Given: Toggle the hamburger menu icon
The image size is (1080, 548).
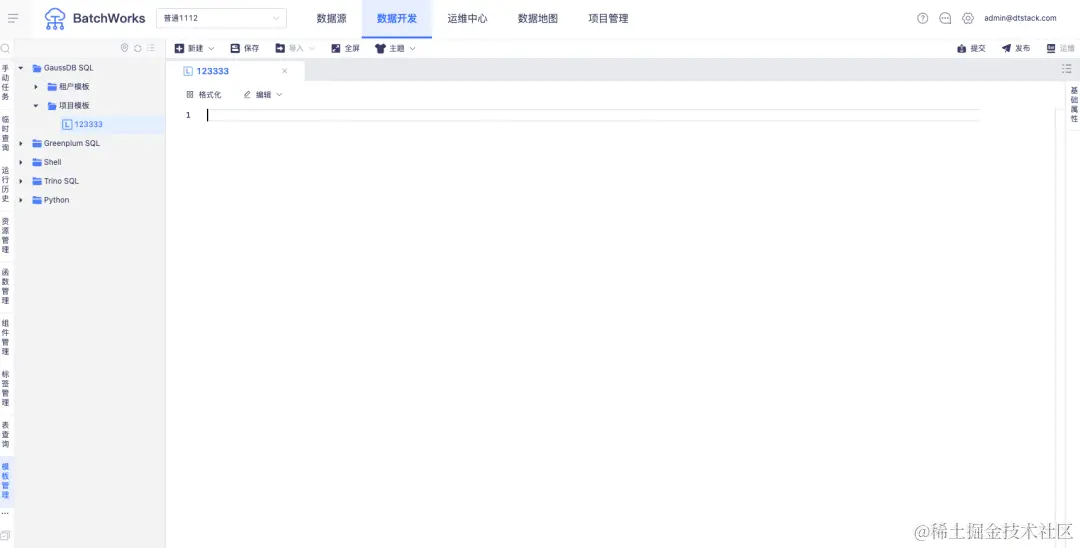Looking at the screenshot, I should tap(12, 19).
